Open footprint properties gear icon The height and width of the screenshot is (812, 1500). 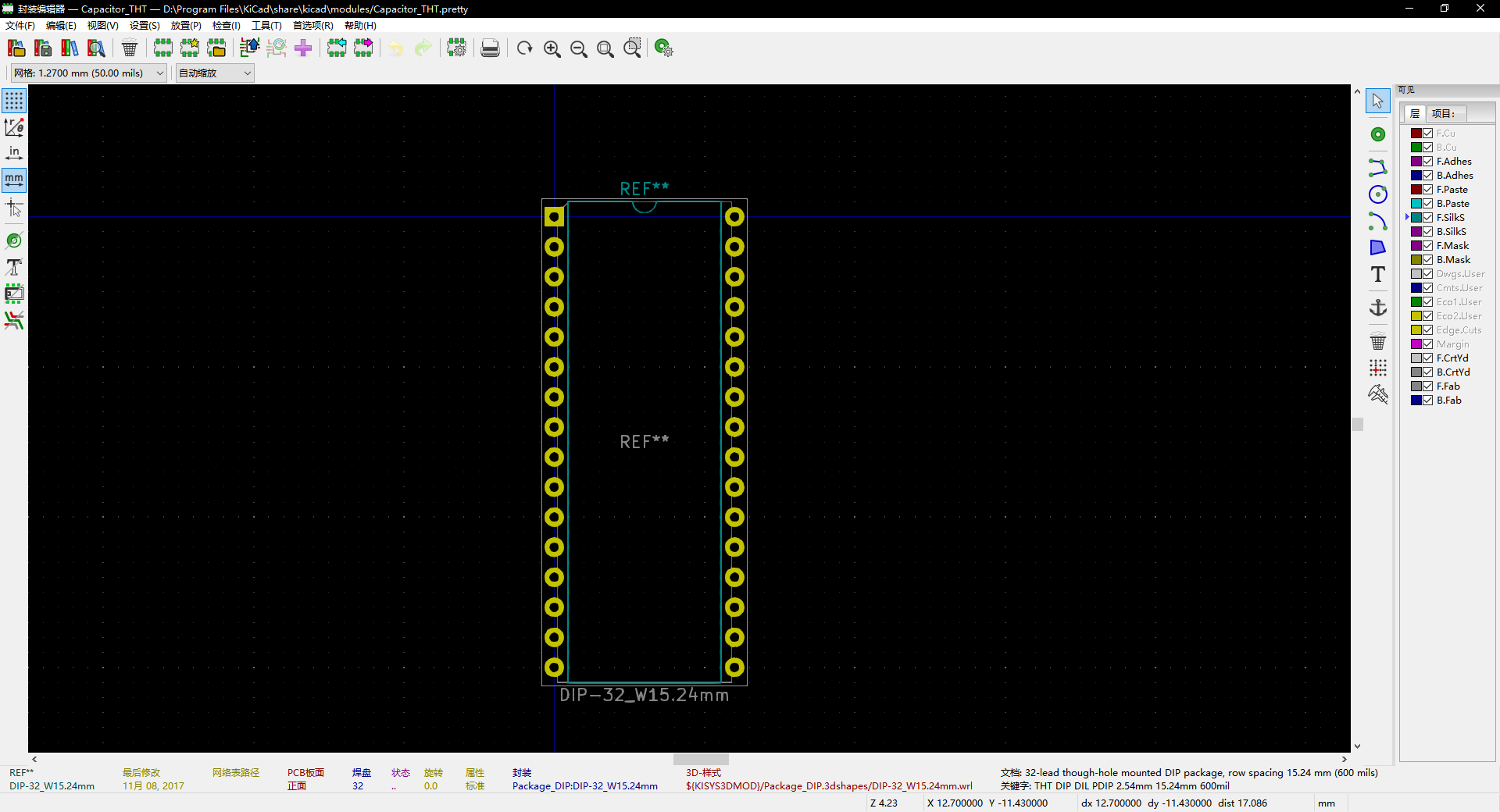(456, 48)
